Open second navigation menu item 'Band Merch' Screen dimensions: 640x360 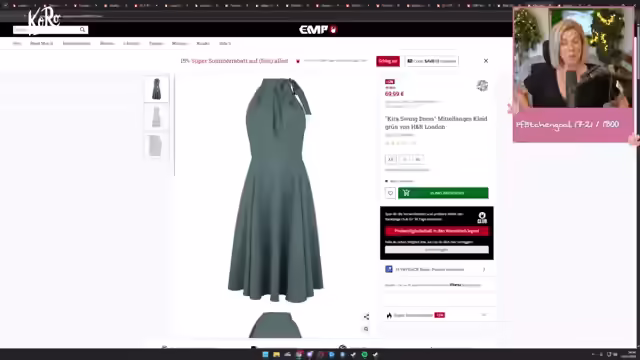pyautogui.click(x=41, y=43)
